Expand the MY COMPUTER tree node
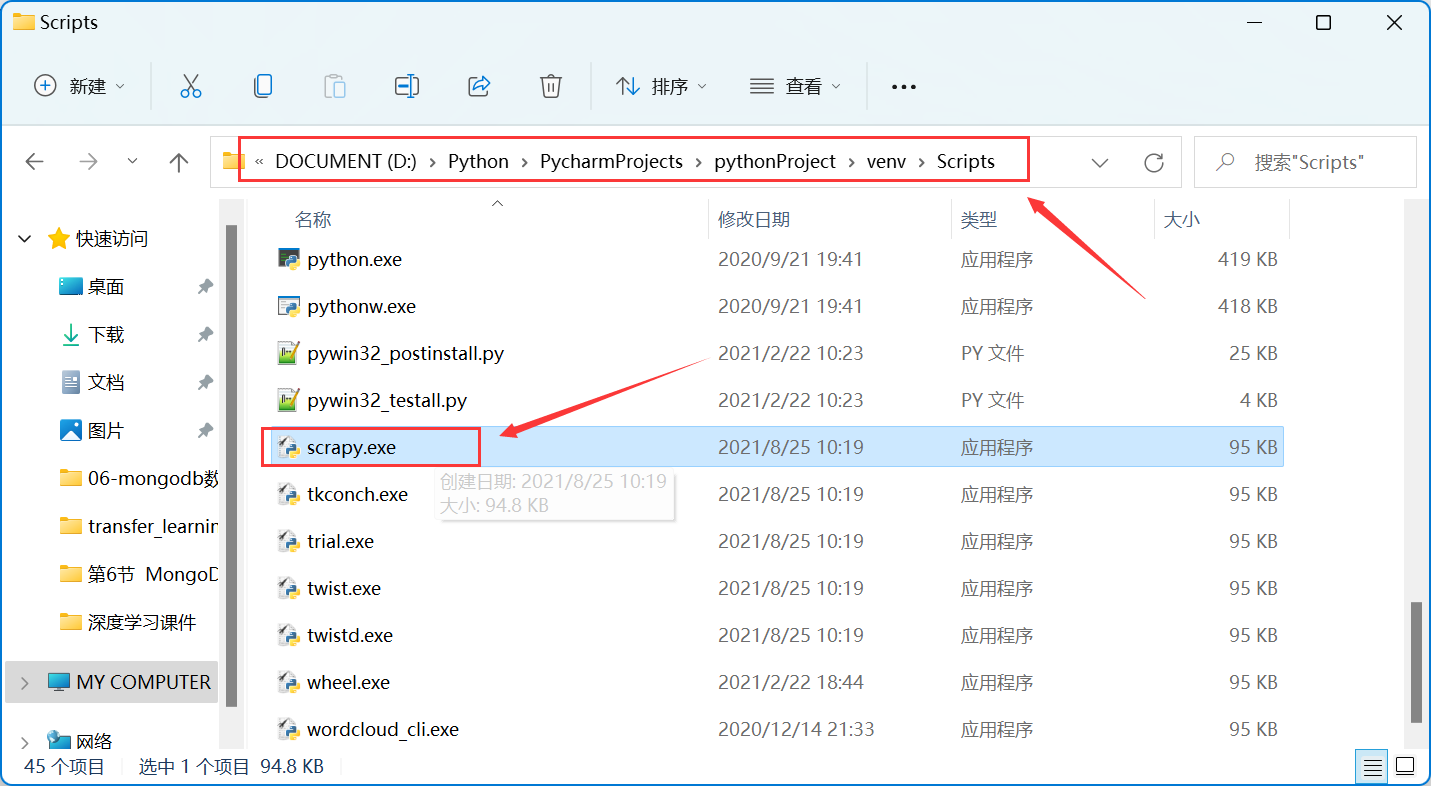This screenshot has height=786, width=1431. coord(25,683)
